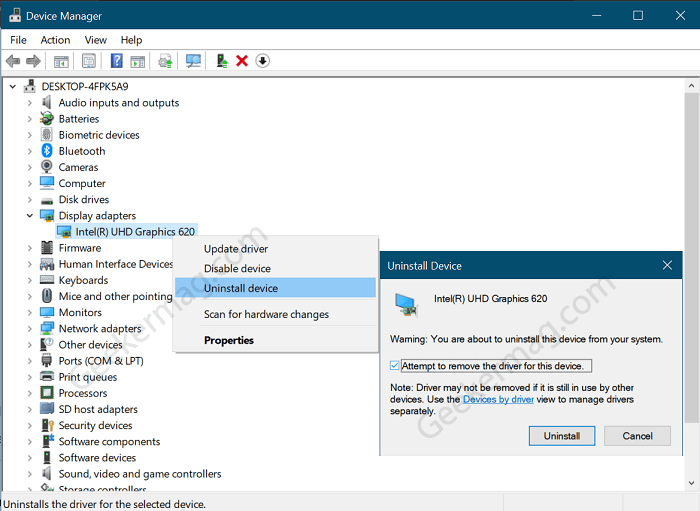Expand the SD host adapters node

(x=29, y=409)
